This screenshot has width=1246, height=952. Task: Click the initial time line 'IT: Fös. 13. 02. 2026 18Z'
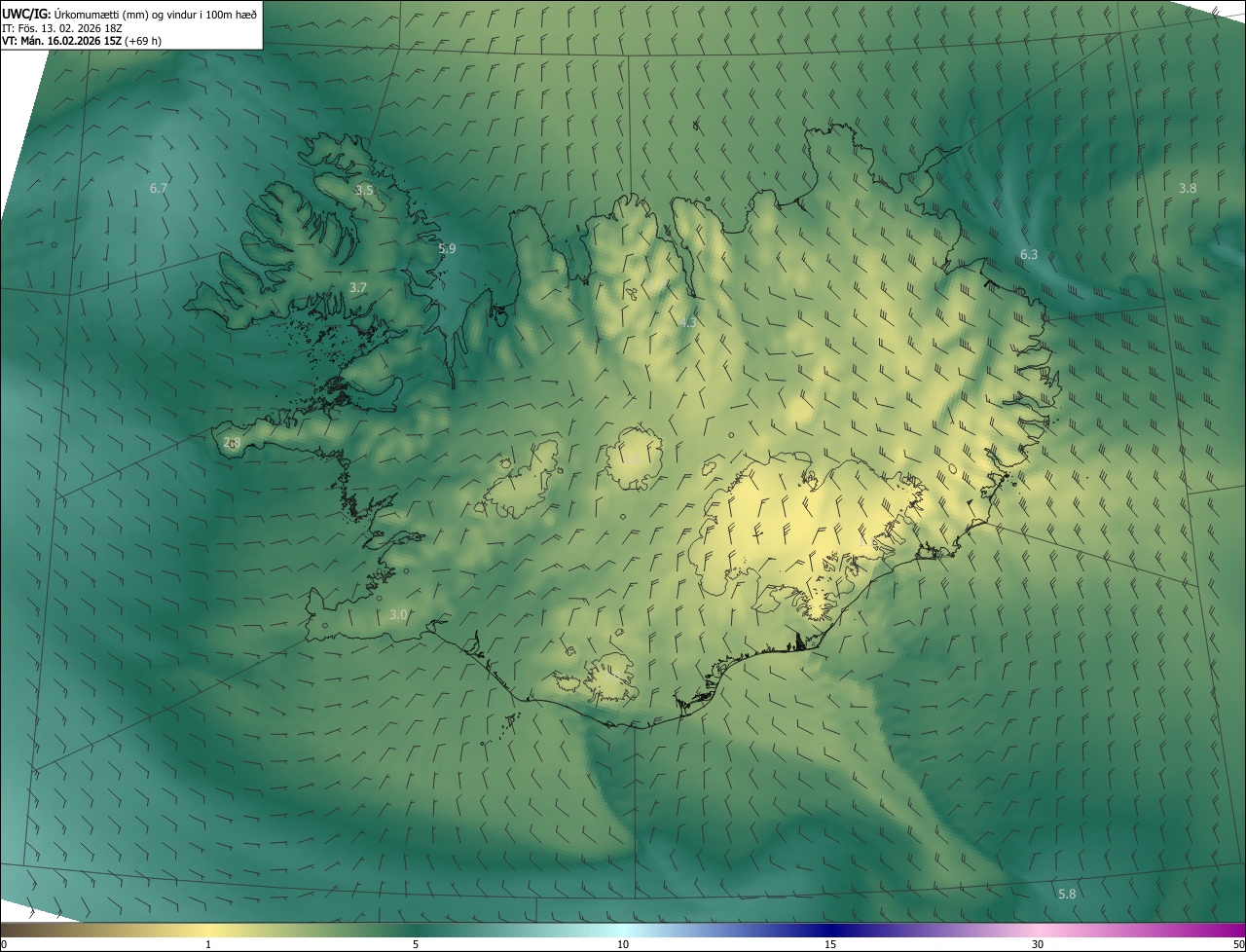click(62, 27)
